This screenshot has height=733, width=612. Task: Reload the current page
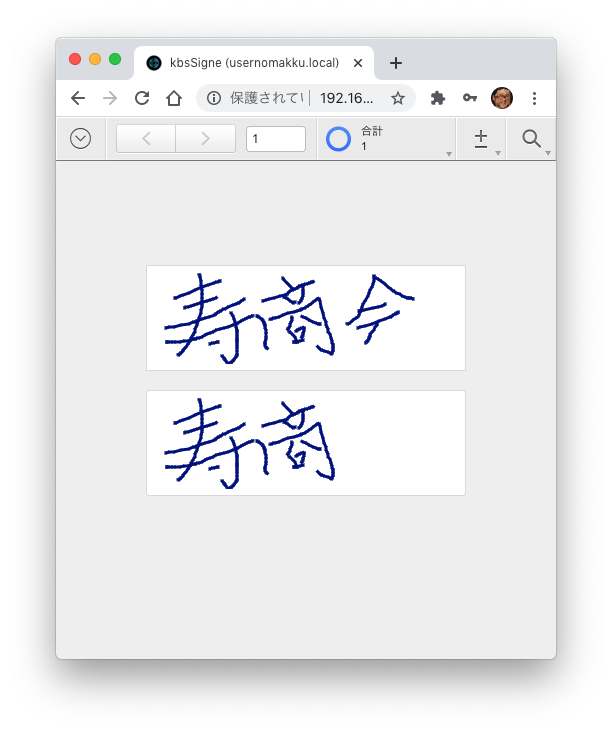(x=142, y=99)
